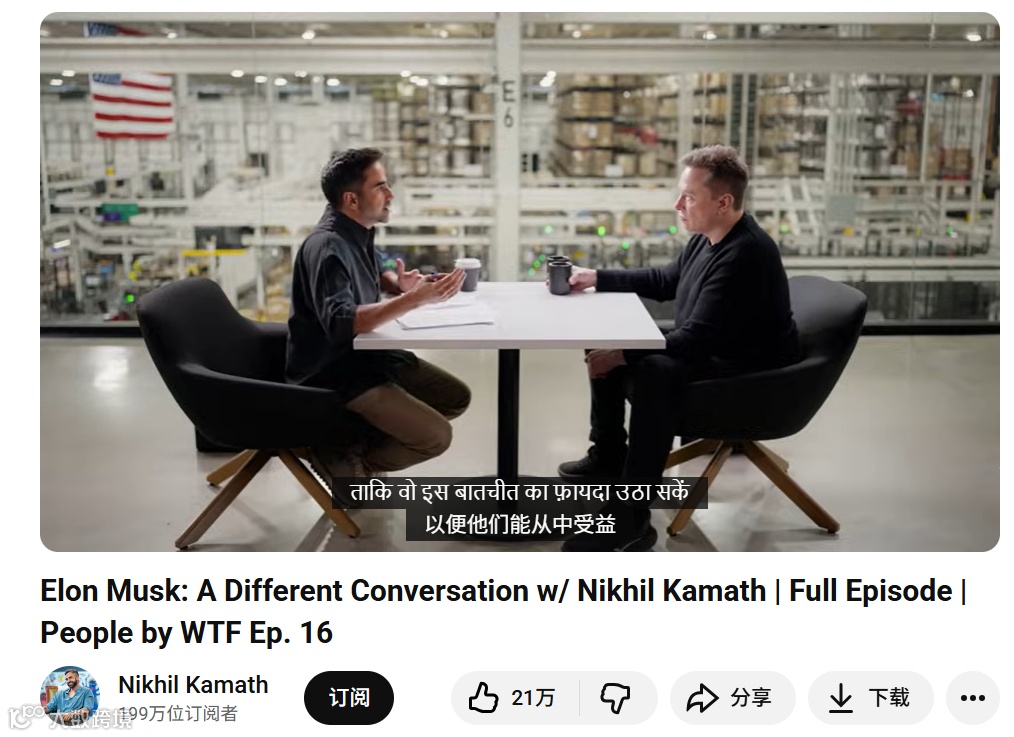The width and height of the screenshot is (1014, 737).
Task: Click the 分享 share label
Action: 751,698
